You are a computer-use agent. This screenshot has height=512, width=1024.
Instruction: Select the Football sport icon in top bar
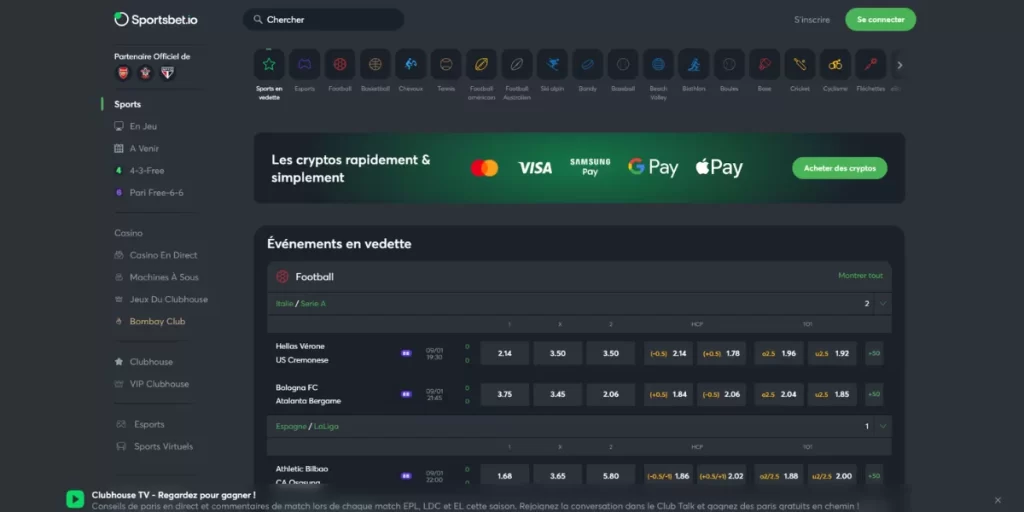click(340, 64)
